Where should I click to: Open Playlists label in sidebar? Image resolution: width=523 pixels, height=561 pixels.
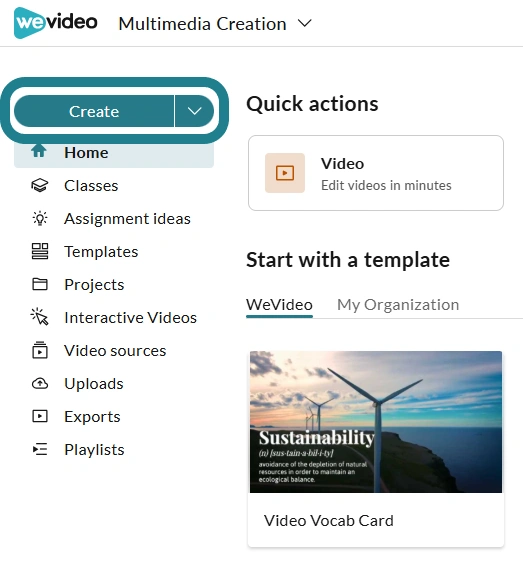click(94, 450)
